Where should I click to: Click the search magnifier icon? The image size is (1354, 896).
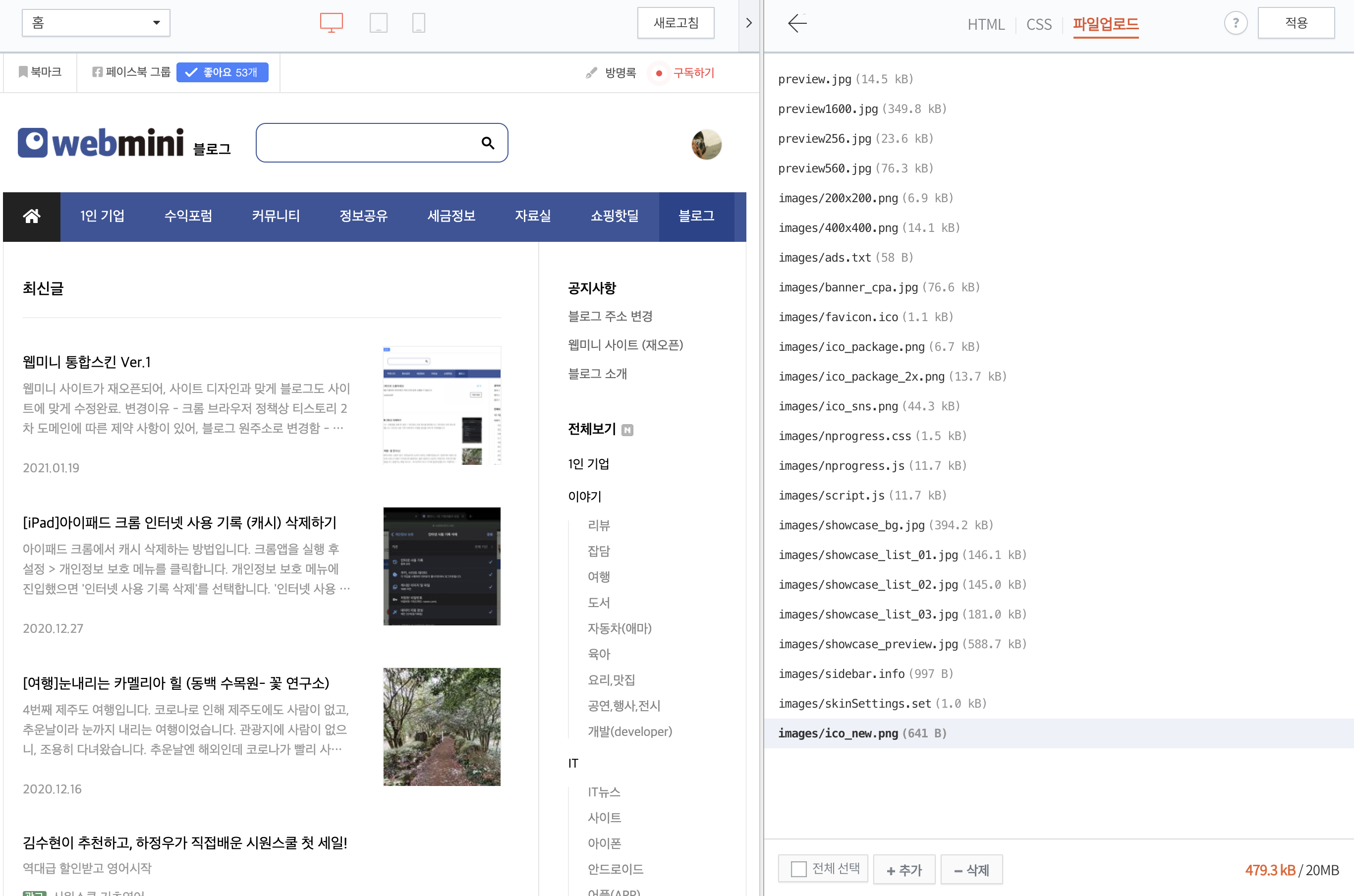[x=487, y=143]
